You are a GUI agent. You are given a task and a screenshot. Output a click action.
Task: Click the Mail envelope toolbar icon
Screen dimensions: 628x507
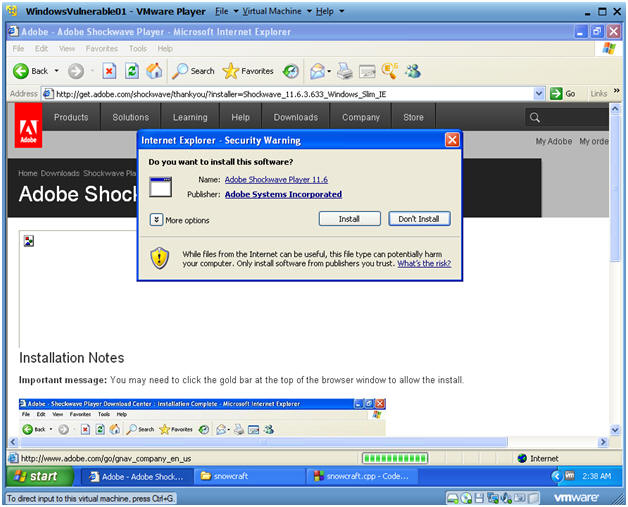317,71
